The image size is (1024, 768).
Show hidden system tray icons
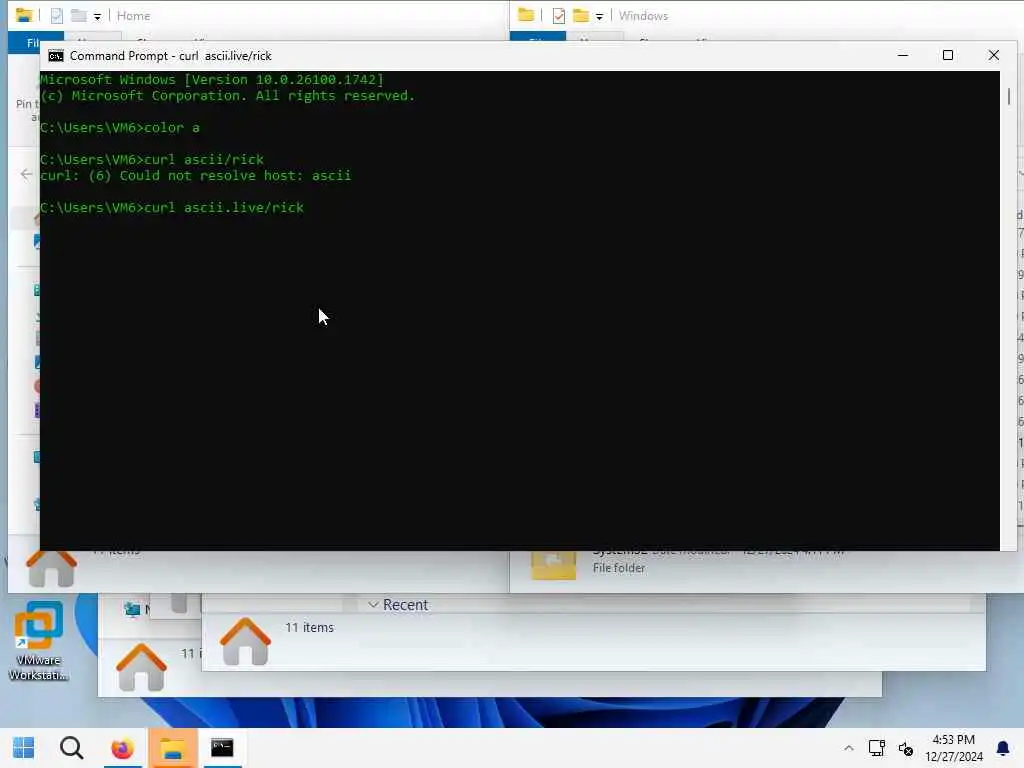click(x=848, y=748)
